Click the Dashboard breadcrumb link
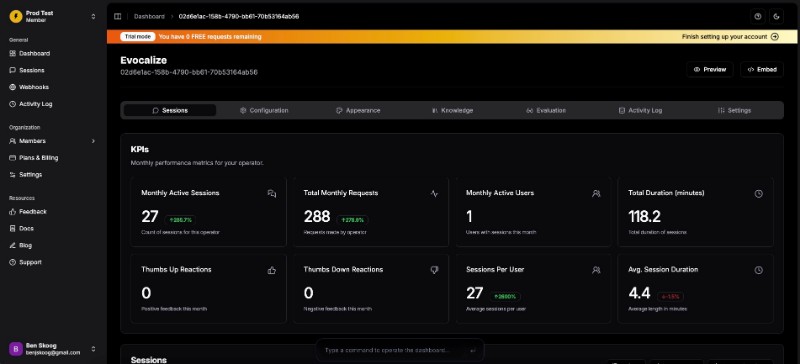Screen dimensions: 800x364 pyautogui.click(x=149, y=16)
